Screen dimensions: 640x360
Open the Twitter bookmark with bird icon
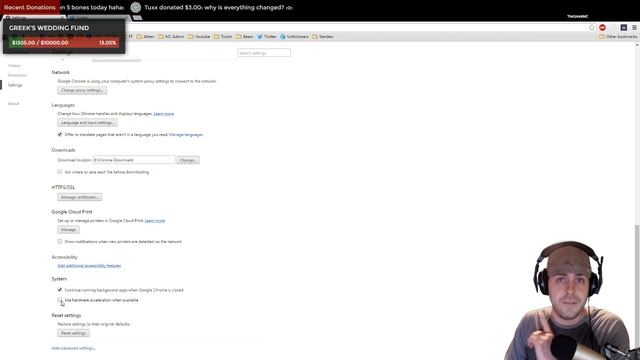(x=267, y=37)
